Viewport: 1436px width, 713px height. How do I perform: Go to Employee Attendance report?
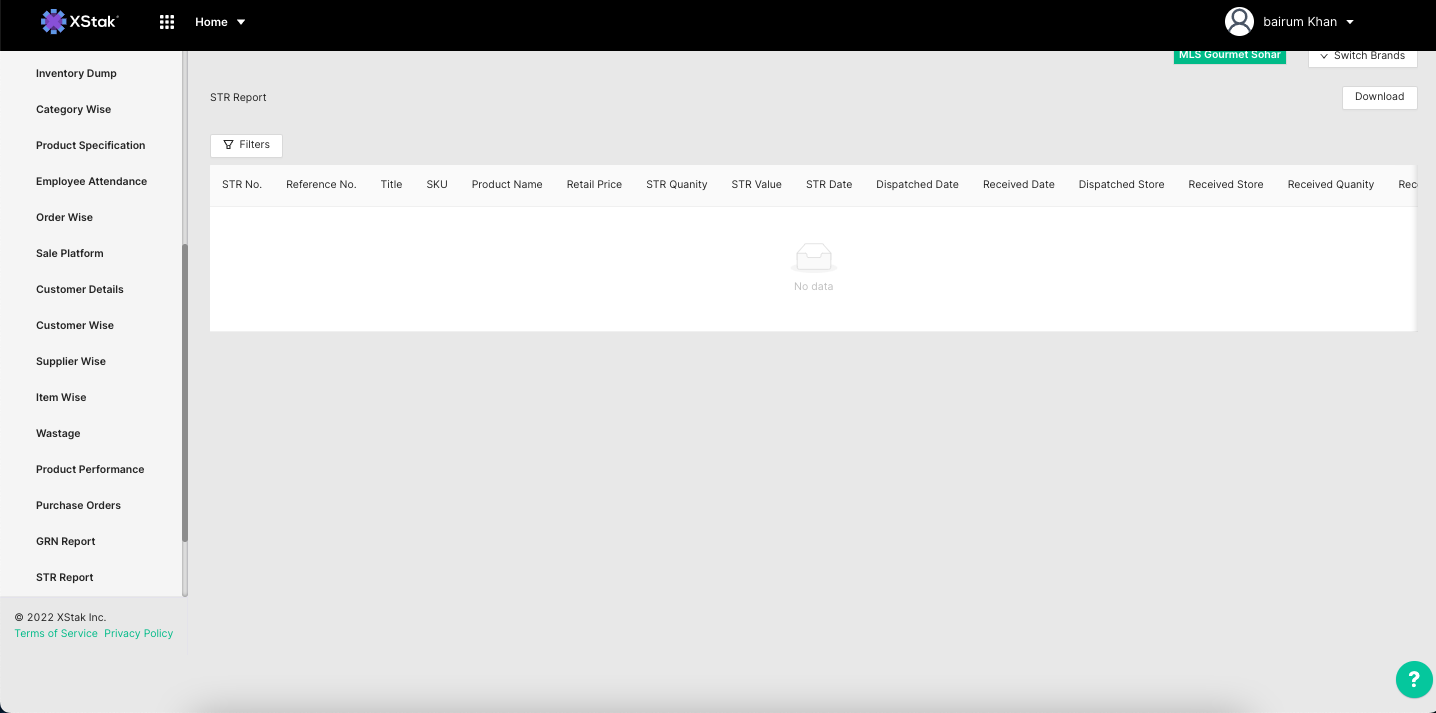pos(91,181)
